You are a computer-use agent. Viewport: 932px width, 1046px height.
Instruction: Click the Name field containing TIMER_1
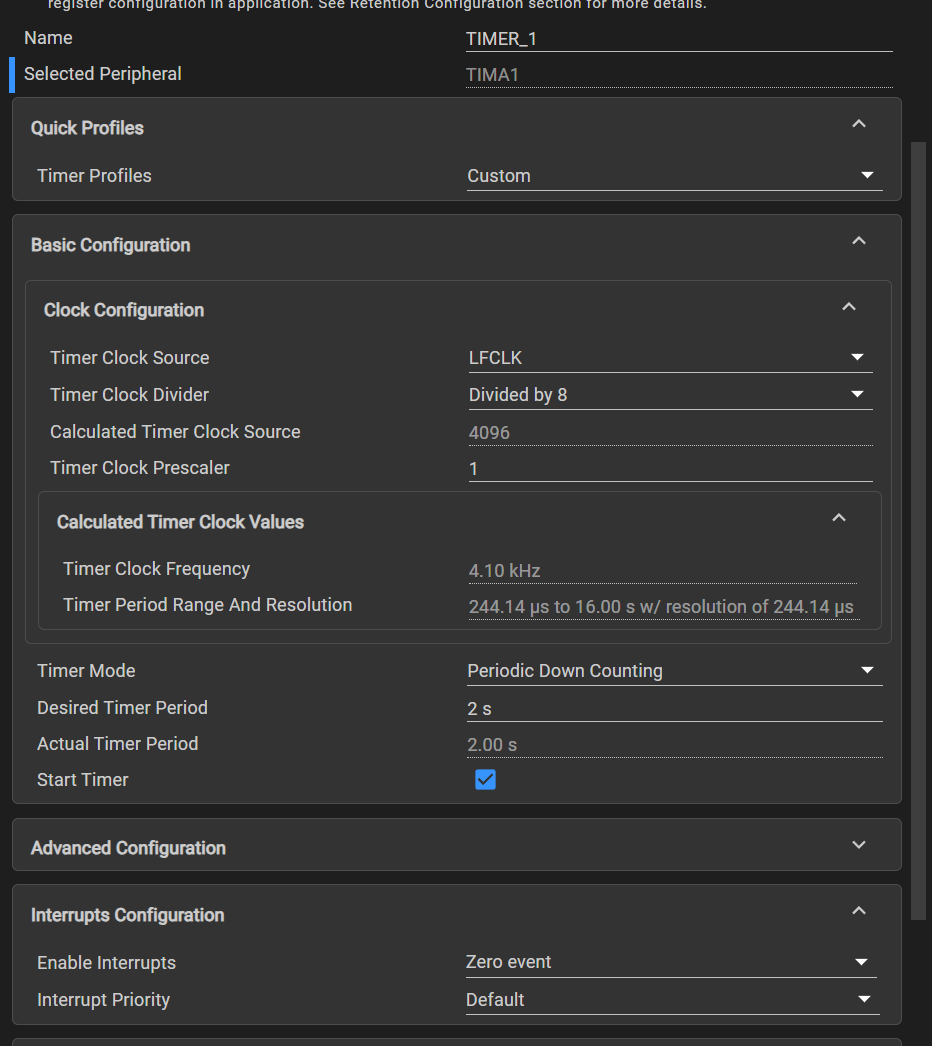[678, 39]
